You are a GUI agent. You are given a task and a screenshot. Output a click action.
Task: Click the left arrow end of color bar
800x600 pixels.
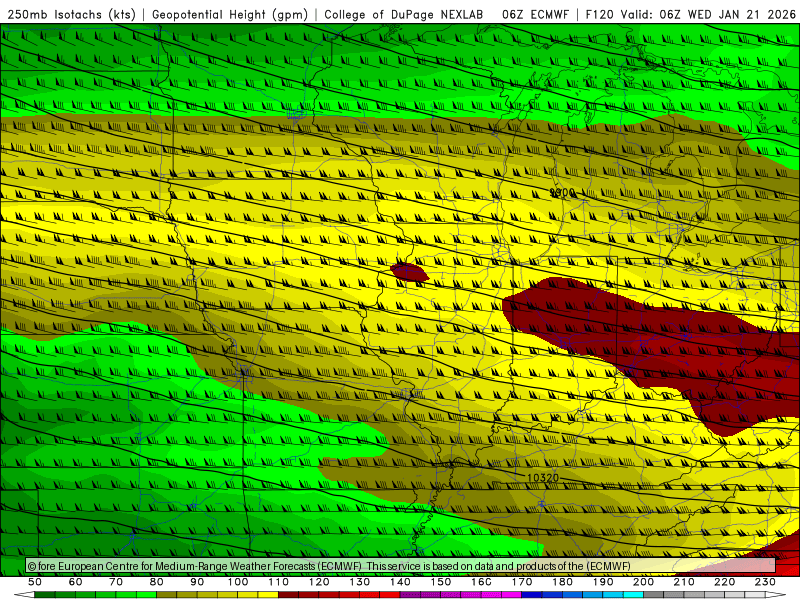24,595
